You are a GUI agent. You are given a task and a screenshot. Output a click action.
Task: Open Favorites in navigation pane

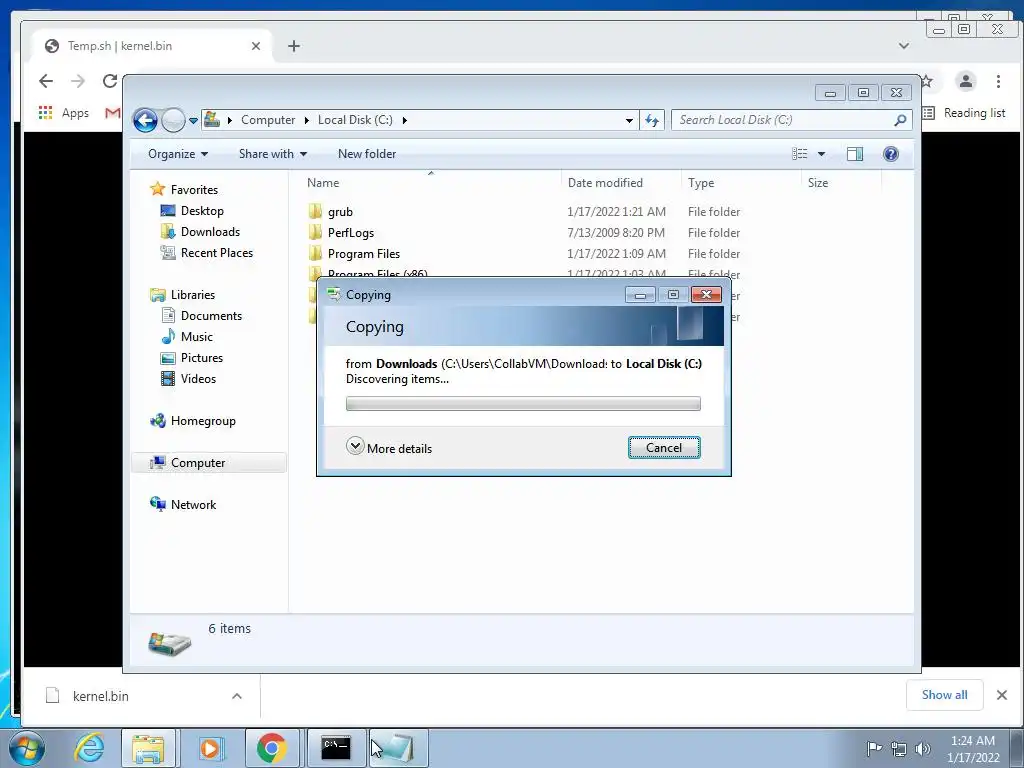pos(194,189)
